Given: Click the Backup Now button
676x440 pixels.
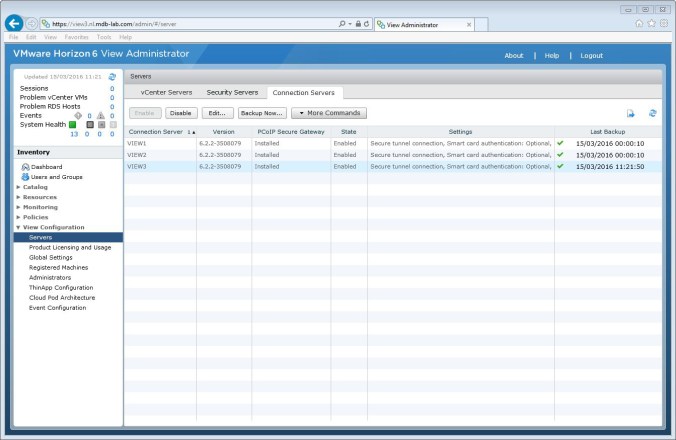Looking at the screenshot, I should click(x=263, y=113).
